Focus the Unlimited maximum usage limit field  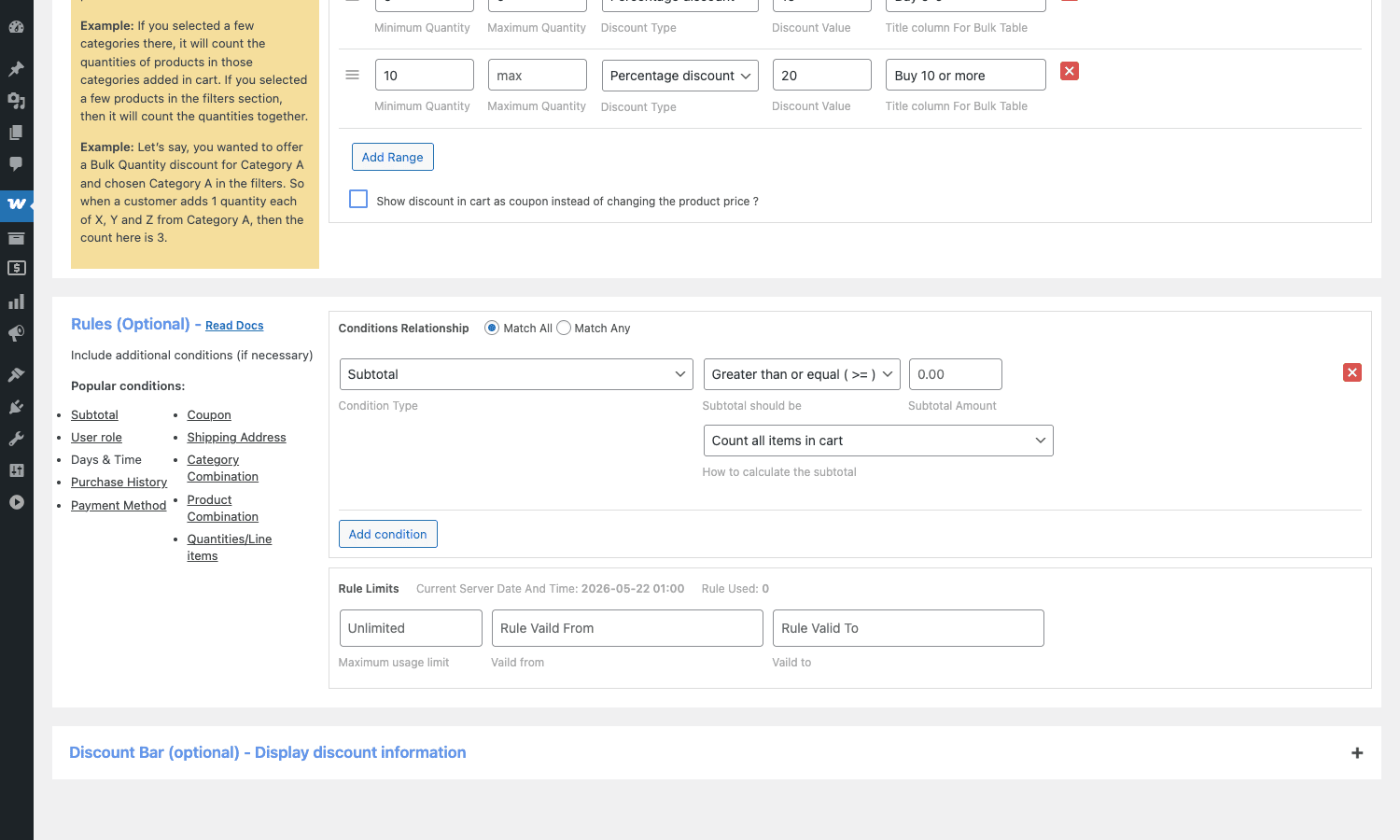pos(411,628)
